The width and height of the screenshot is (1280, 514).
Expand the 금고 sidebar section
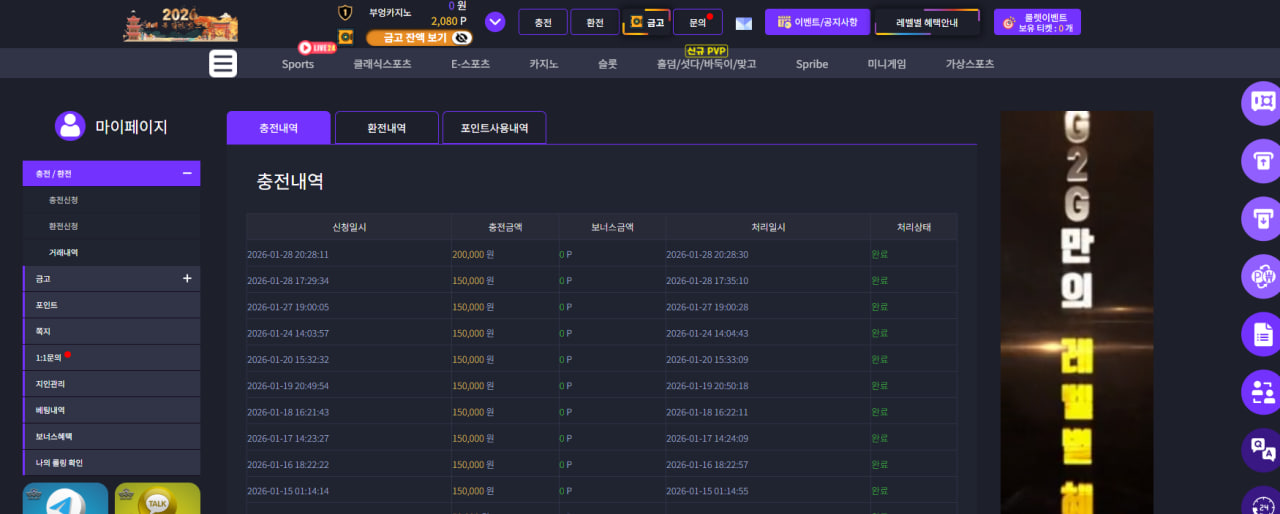tap(187, 278)
